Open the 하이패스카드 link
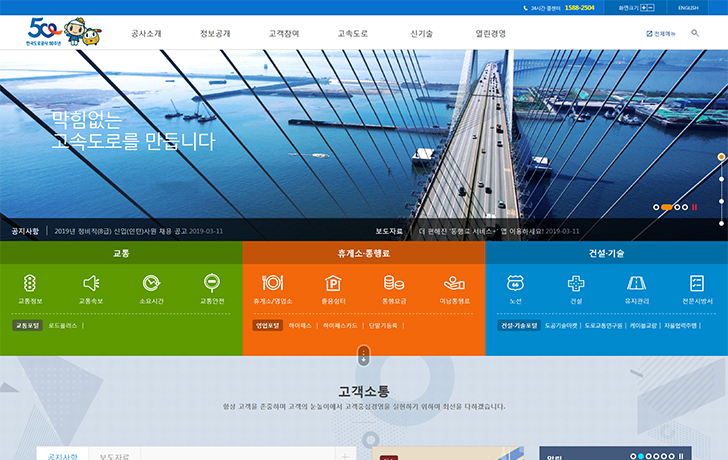The image size is (728, 460). (340, 326)
